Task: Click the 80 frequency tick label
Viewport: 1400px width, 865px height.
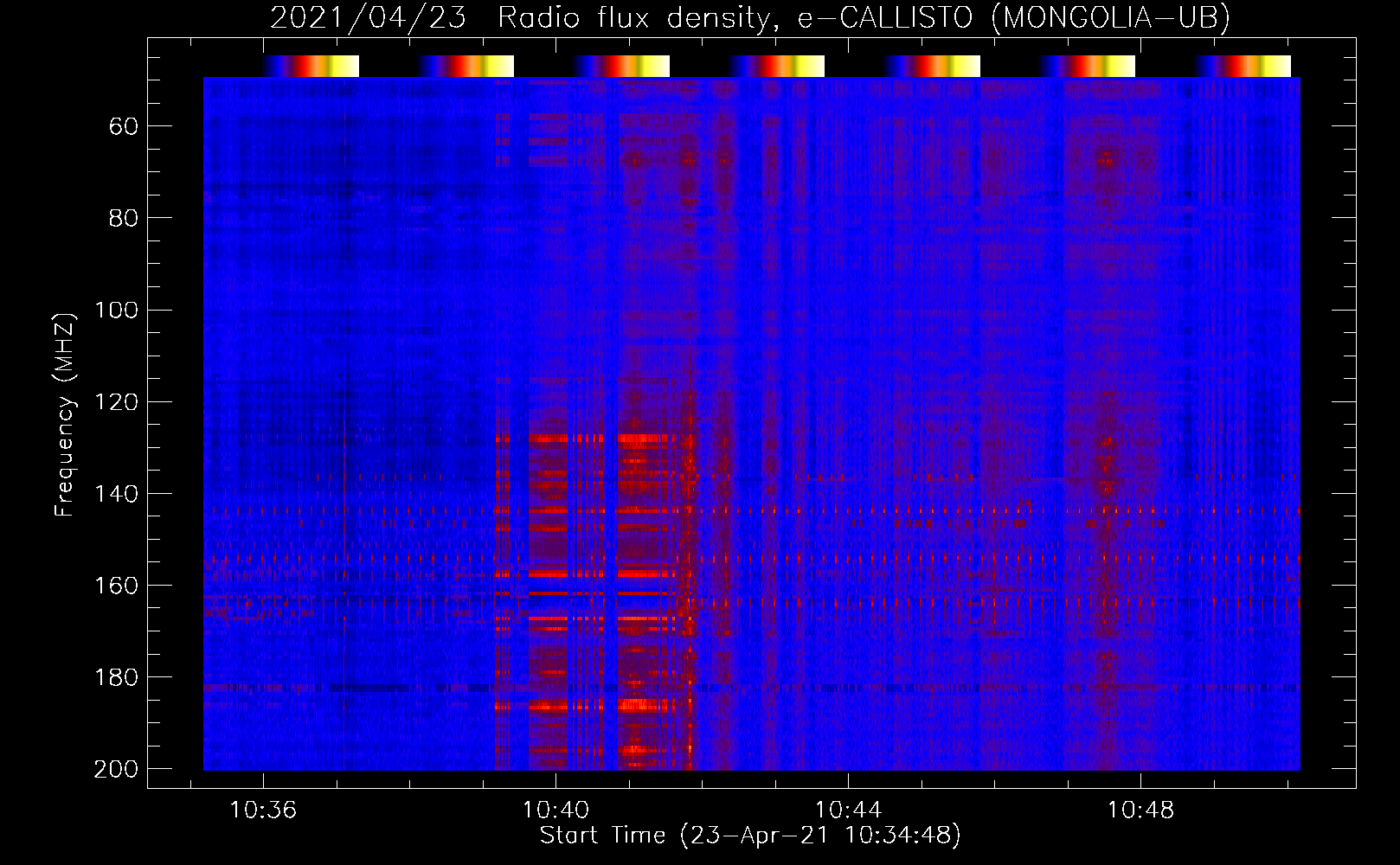Action: pyautogui.click(x=123, y=219)
